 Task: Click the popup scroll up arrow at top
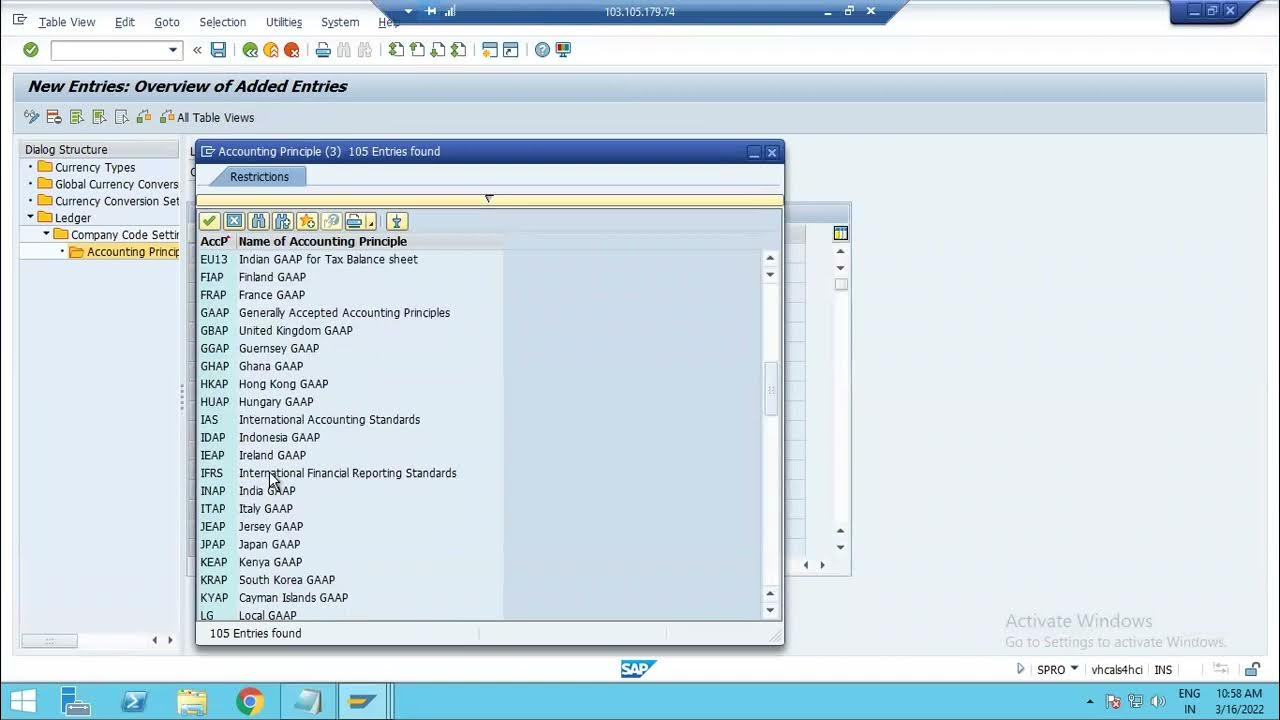coord(770,258)
